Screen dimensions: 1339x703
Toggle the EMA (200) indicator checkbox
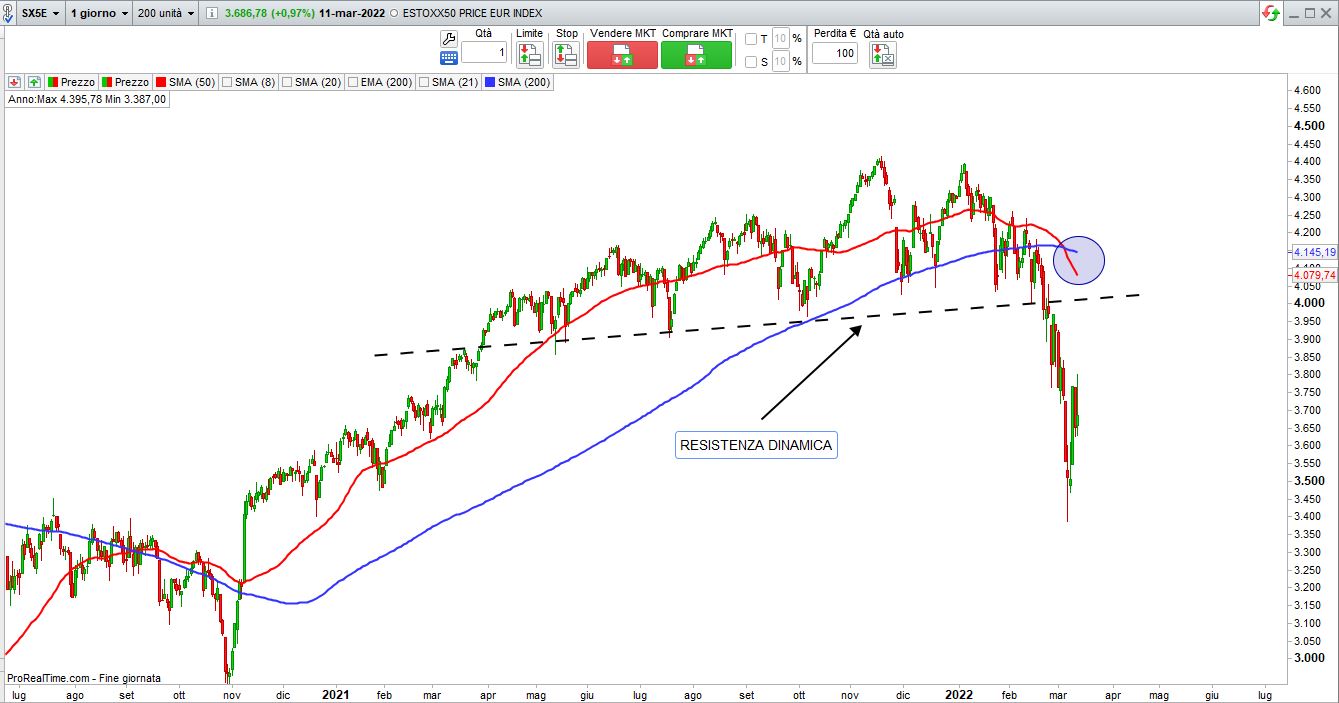(x=350, y=82)
